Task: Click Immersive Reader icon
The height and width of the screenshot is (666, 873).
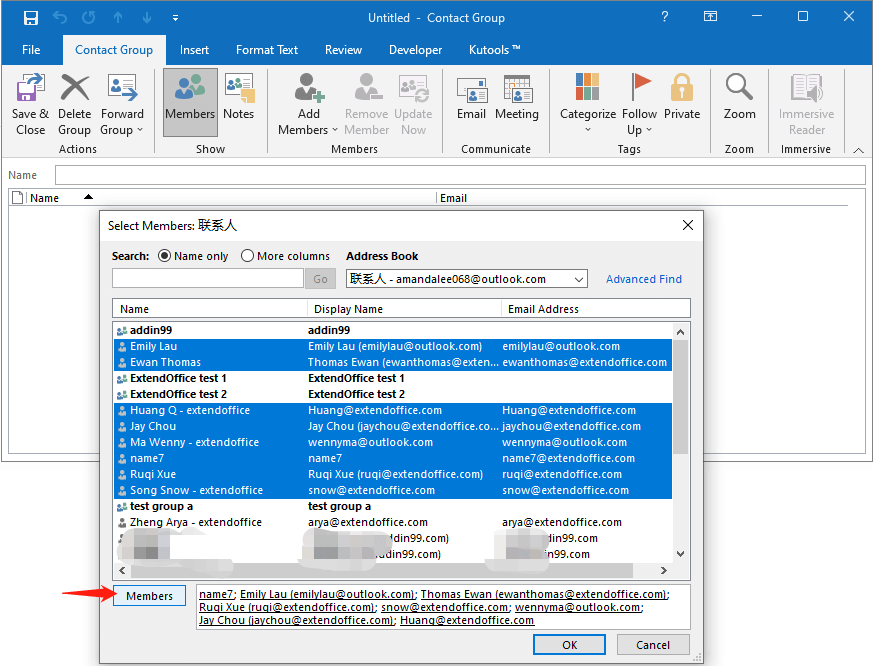Action: pos(807,88)
